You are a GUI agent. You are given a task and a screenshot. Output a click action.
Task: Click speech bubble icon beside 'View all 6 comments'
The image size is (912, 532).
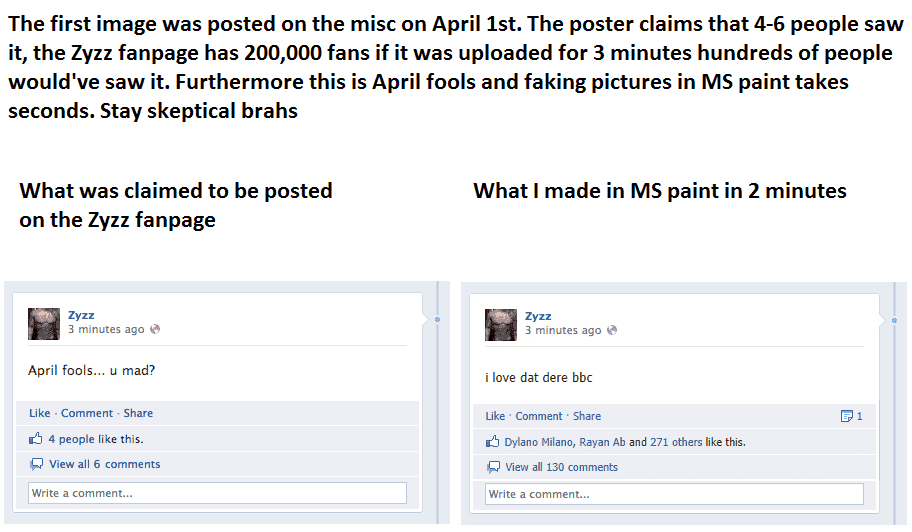(36, 464)
